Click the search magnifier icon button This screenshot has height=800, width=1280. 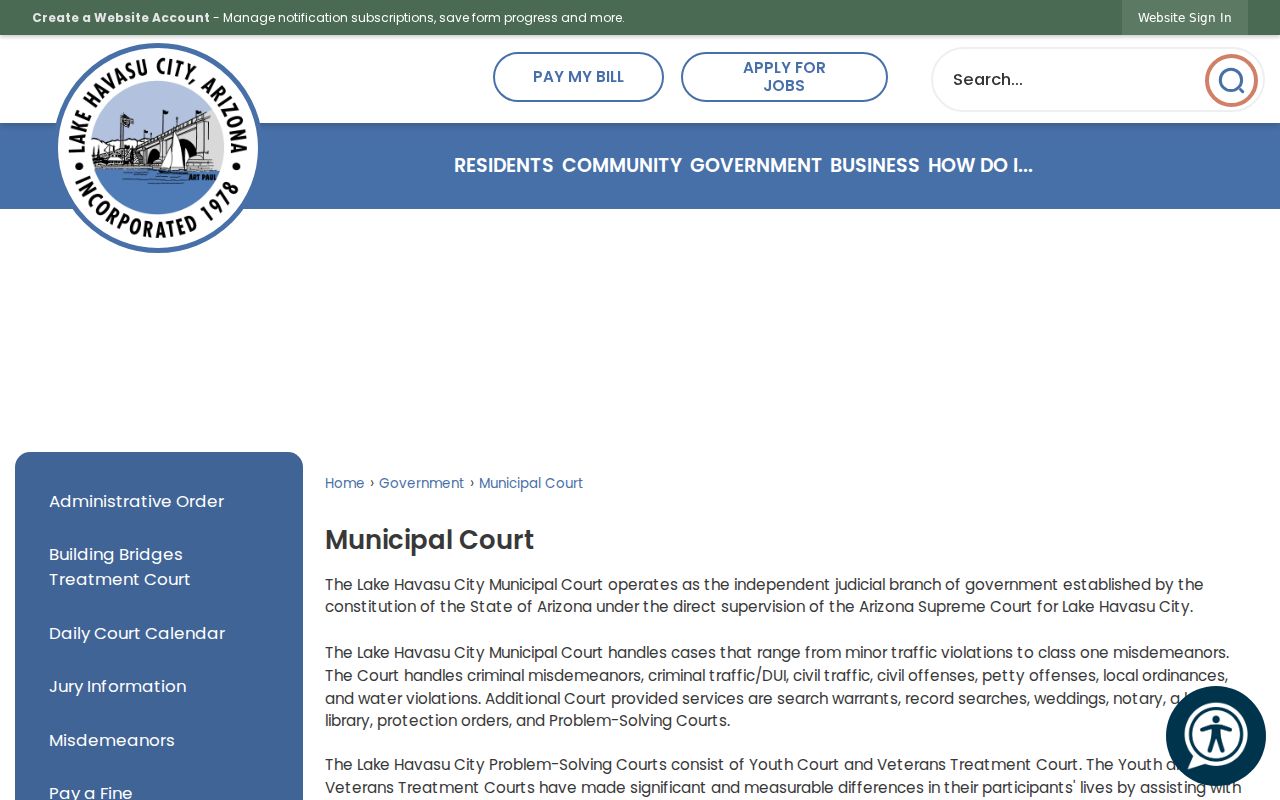[x=1231, y=80]
